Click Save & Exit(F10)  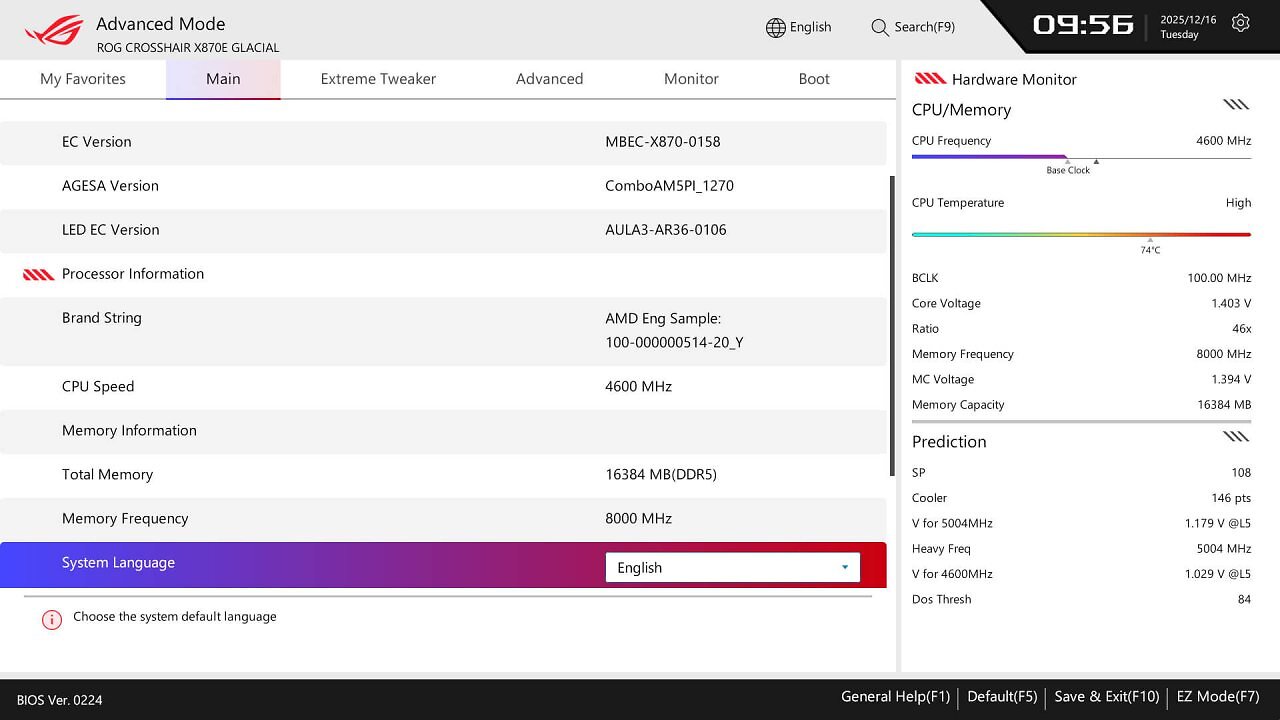click(x=1107, y=697)
